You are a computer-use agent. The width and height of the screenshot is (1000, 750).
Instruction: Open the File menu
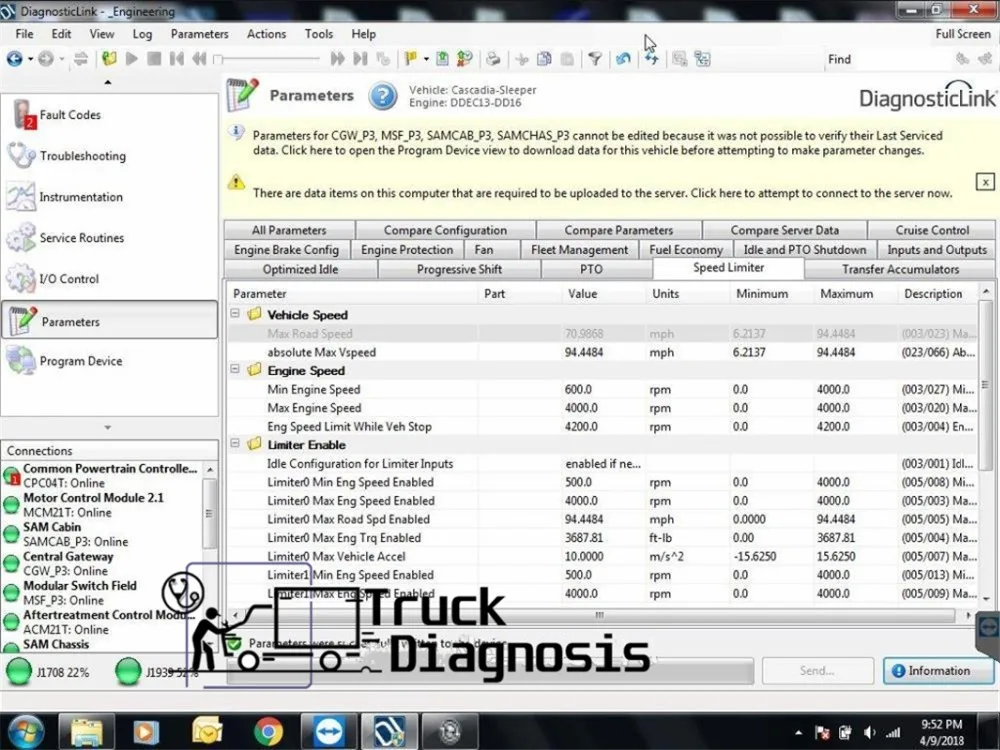coord(24,34)
